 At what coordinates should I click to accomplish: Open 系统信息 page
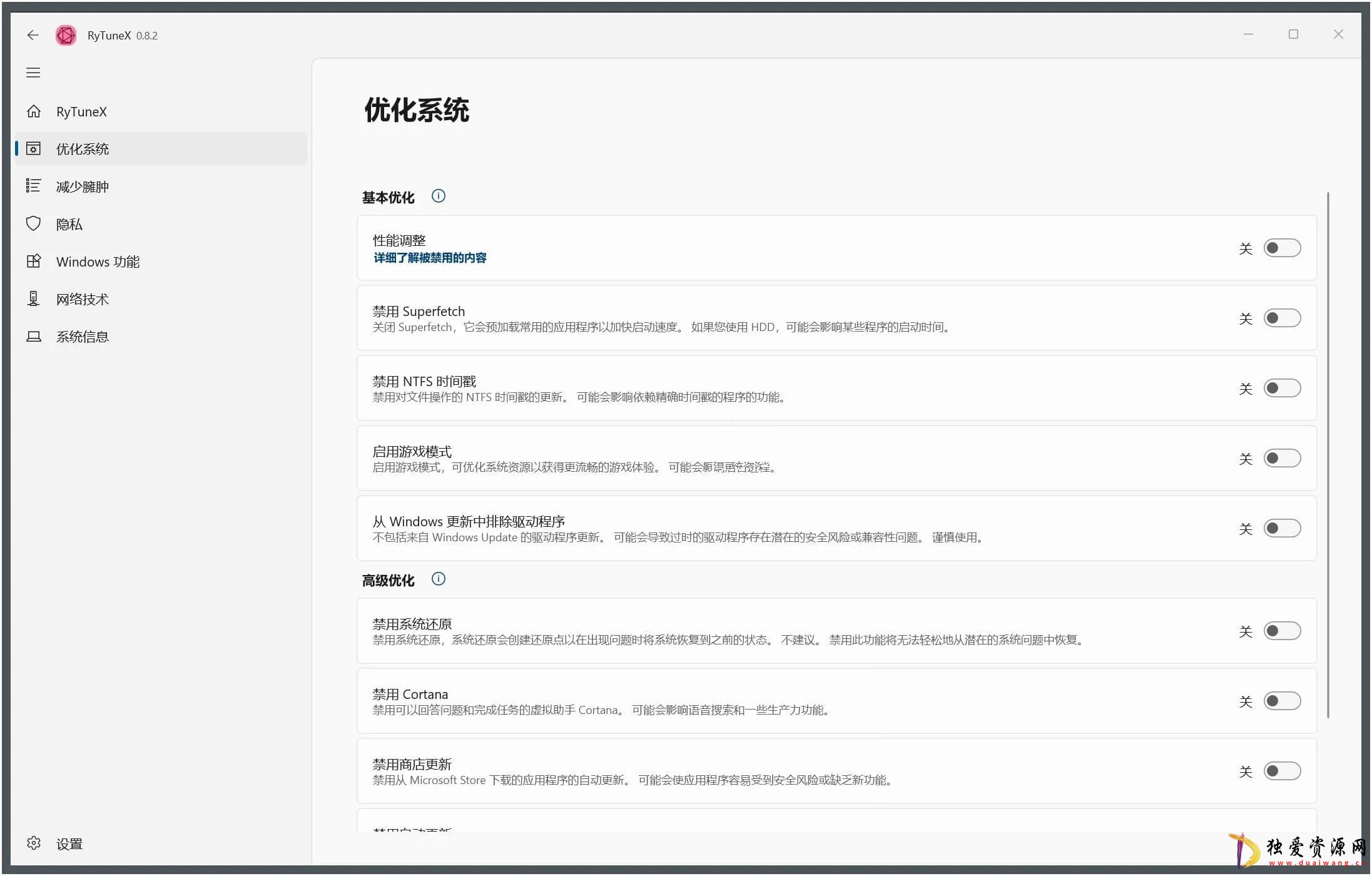point(161,336)
